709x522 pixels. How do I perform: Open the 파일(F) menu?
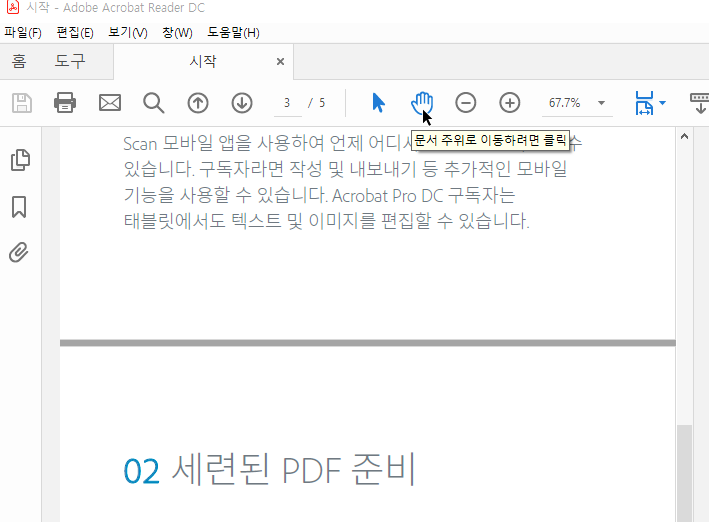coord(23,33)
